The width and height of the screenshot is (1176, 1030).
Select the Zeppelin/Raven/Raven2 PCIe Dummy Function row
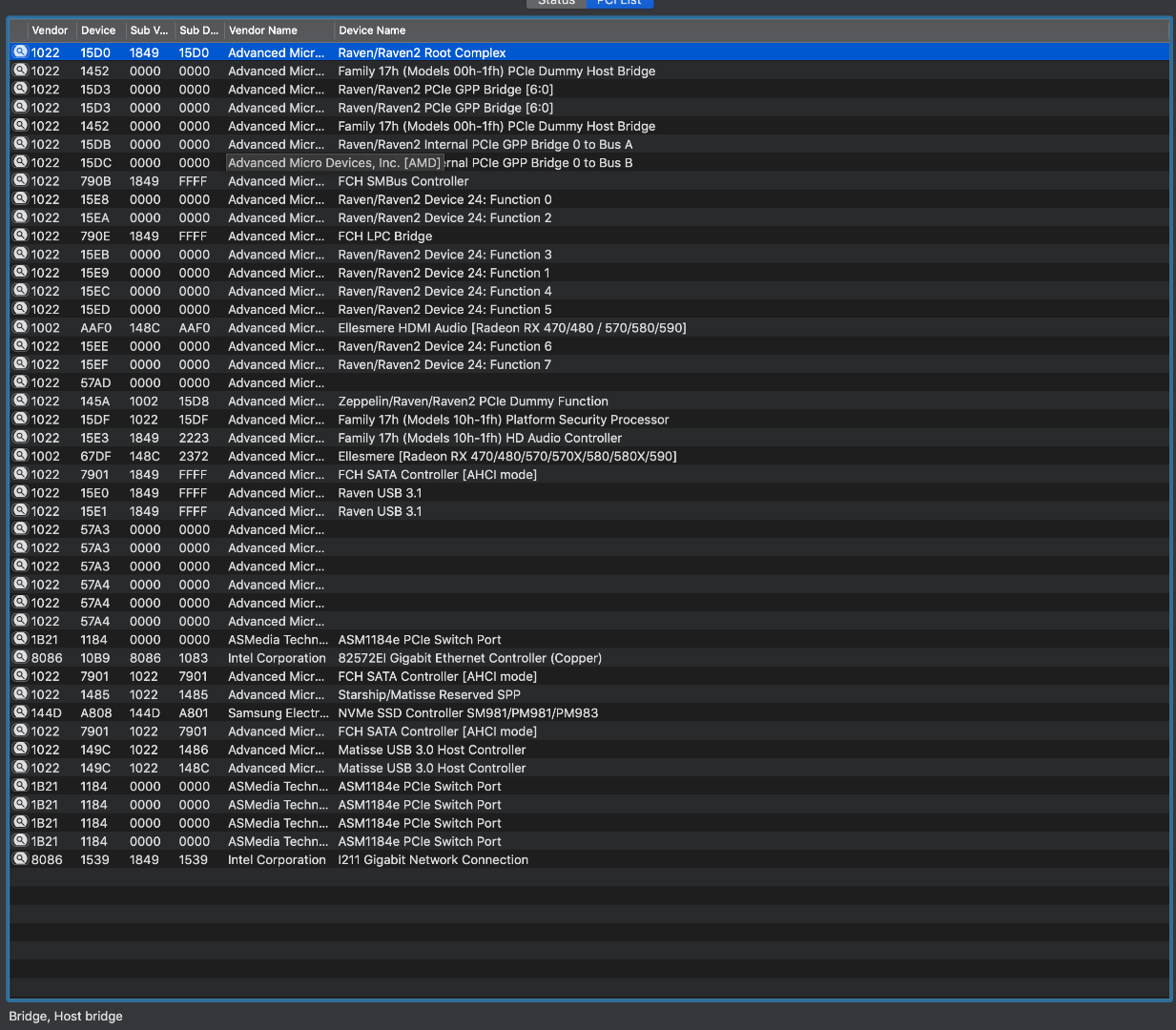pos(472,402)
